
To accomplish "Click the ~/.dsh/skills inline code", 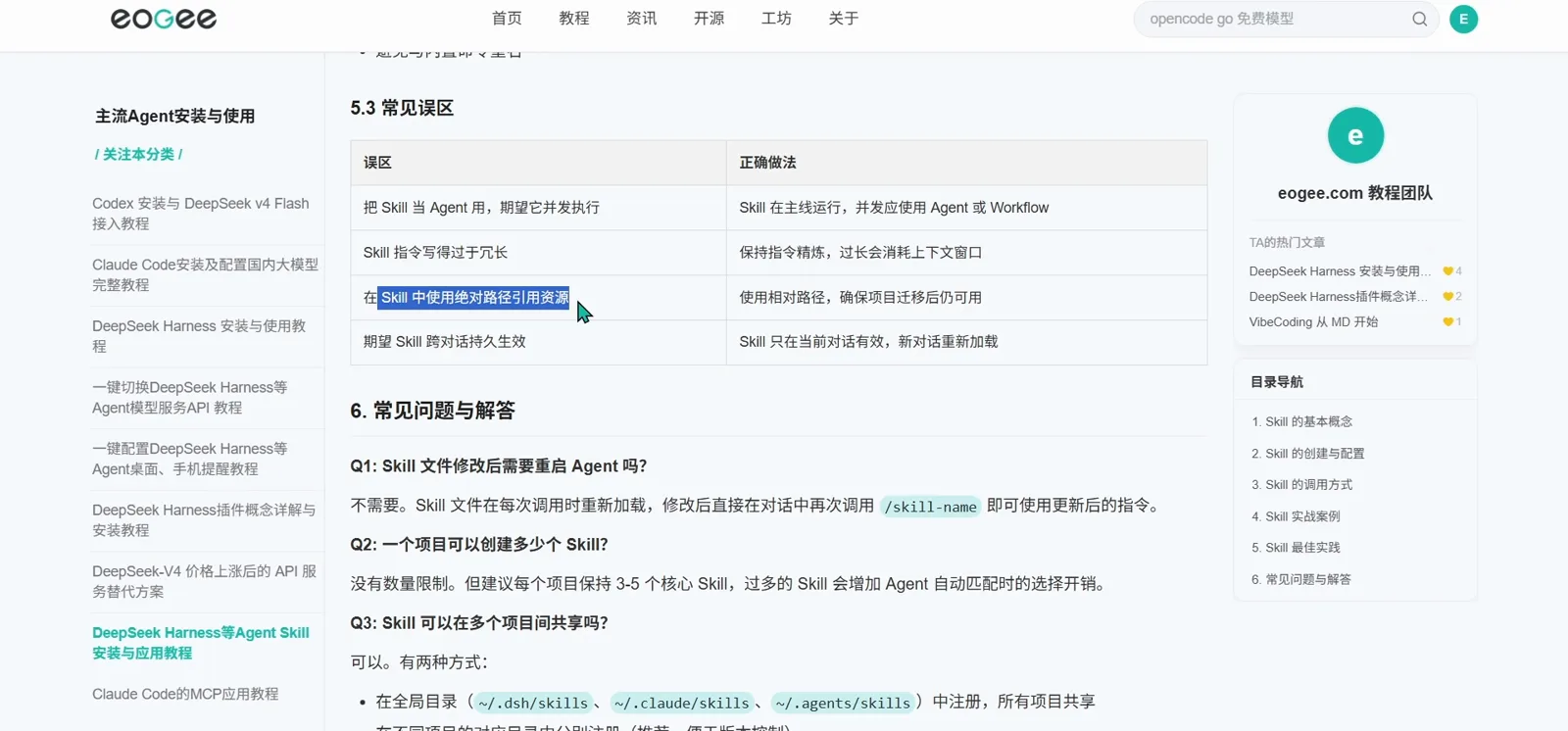I will point(533,703).
